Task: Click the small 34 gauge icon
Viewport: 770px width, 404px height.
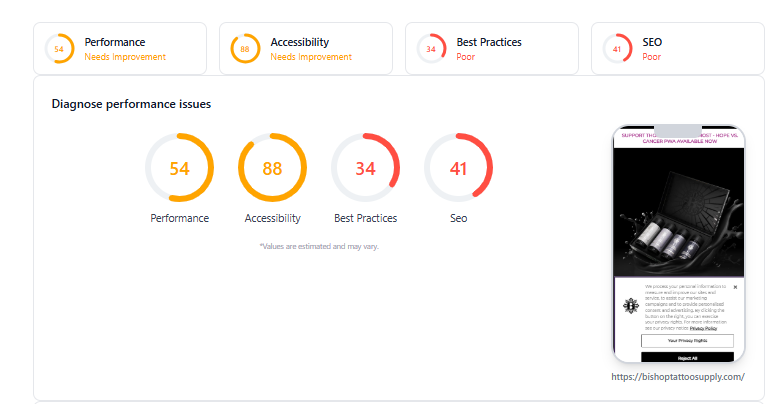Action: 431,49
